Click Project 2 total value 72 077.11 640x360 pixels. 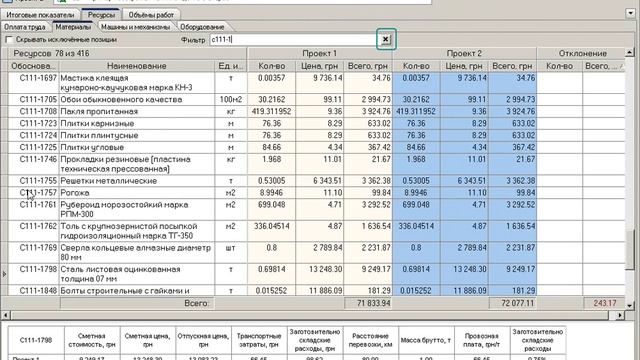click(x=513, y=303)
